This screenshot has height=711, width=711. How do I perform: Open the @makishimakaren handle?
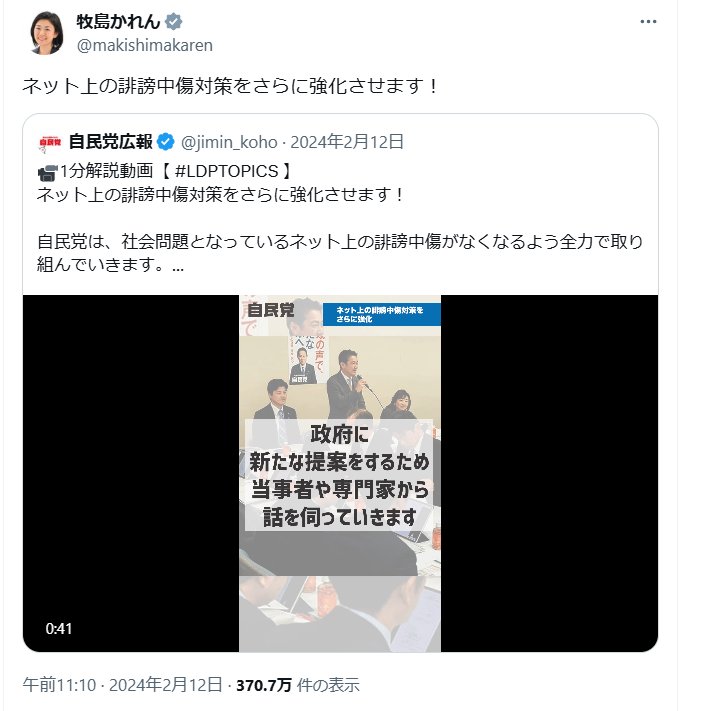pos(145,45)
